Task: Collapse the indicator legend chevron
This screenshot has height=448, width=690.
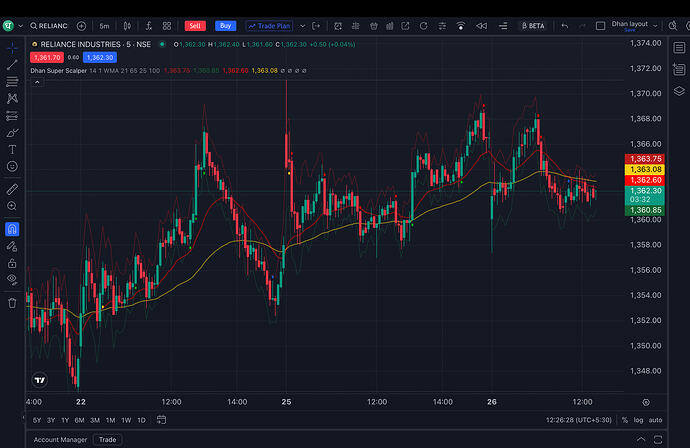Action: (x=37, y=82)
